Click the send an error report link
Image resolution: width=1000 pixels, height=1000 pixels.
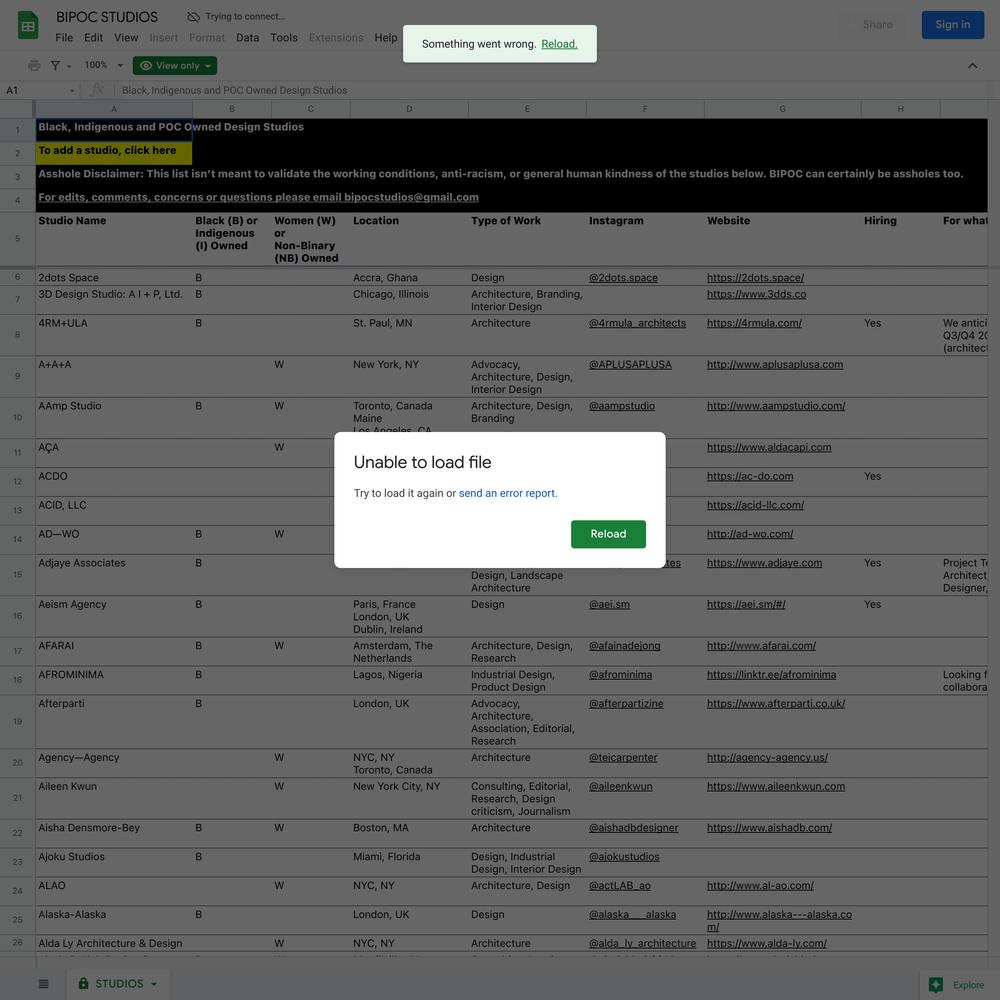pos(508,493)
